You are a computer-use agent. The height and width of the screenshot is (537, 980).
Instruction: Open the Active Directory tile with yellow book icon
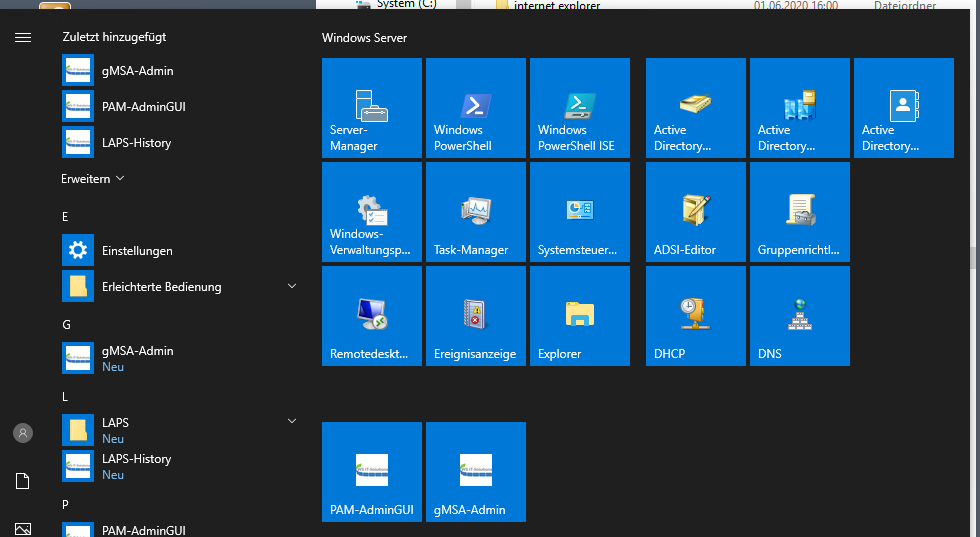click(x=696, y=108)
